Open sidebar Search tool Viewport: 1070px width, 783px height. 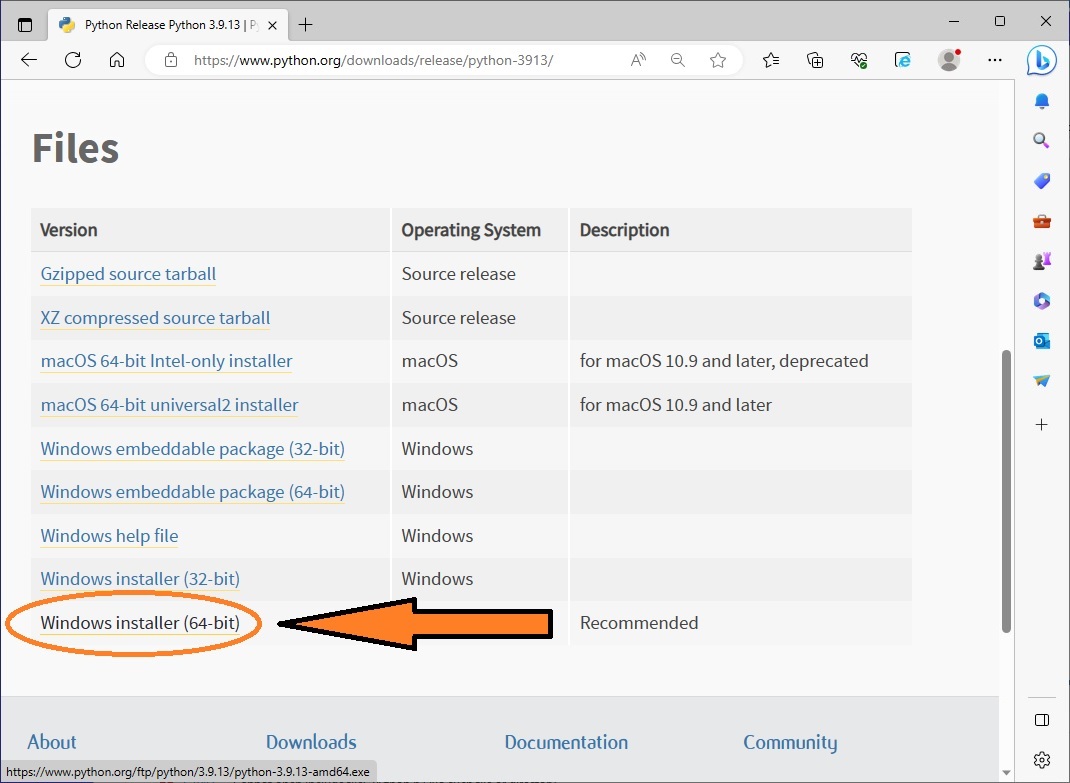click(1041, 141)
